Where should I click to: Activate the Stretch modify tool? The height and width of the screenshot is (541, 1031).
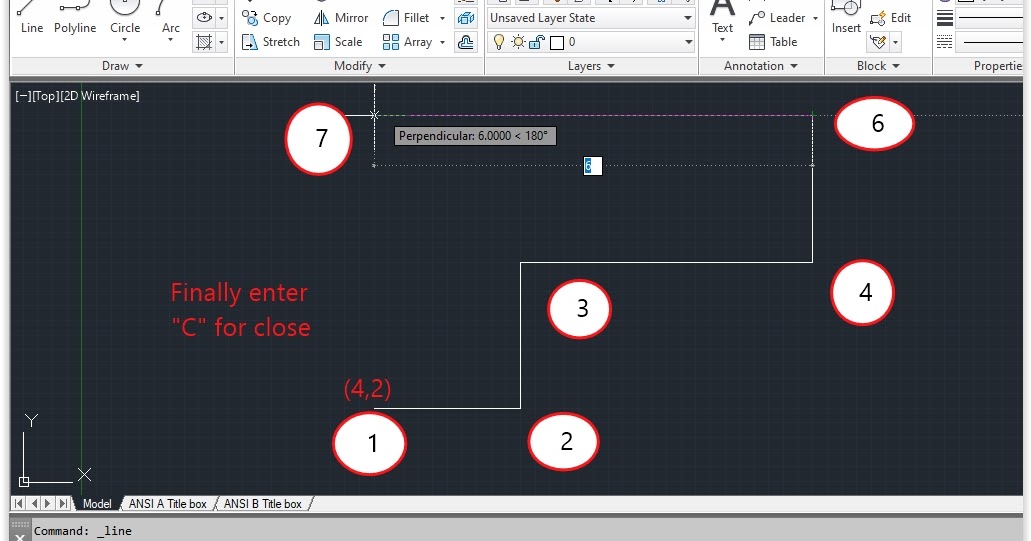(270, 42)
